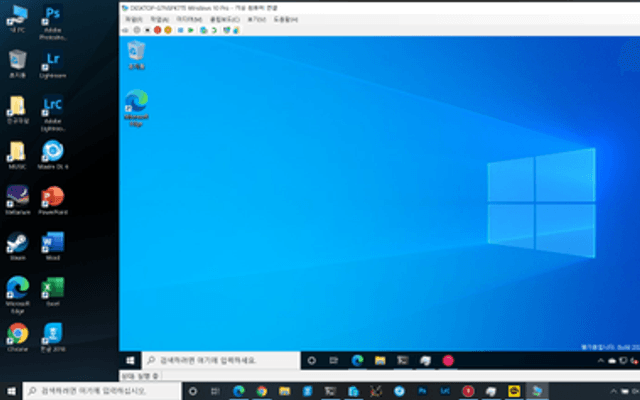Select the Lightroom (Lr) desktop shortcut
The height and width of the screenshot is (400, 640).
[53, 64]
